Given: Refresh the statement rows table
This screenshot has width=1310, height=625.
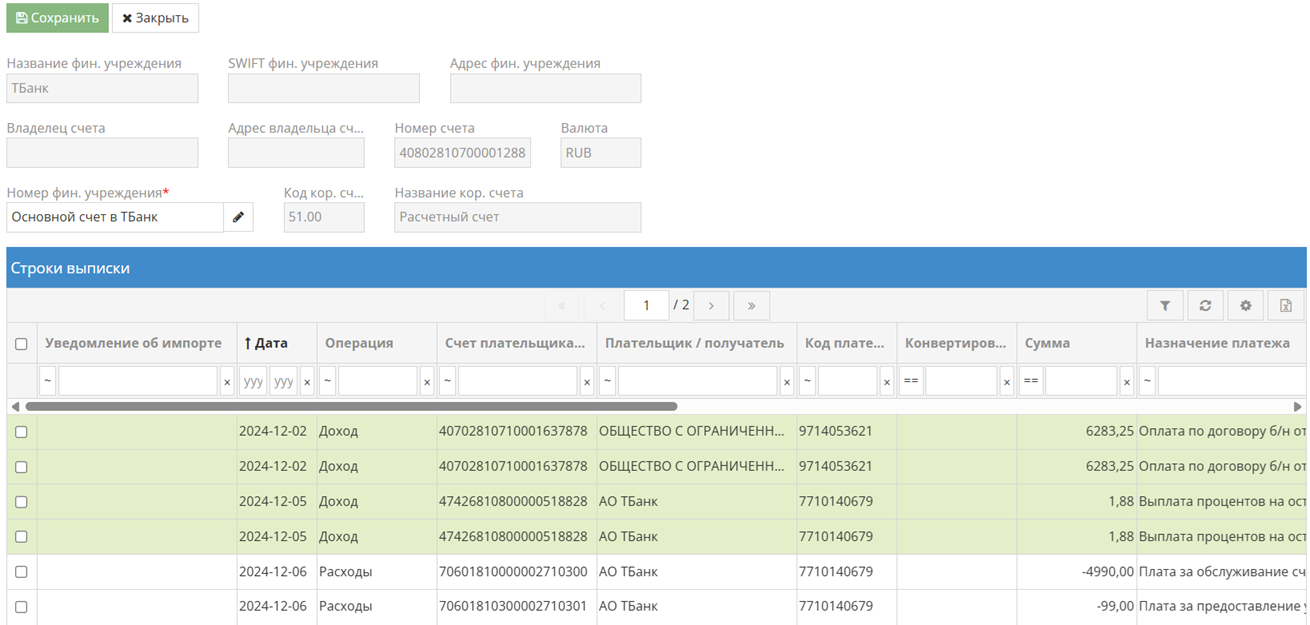Looking at the screenshot, I should pos(1205,306).
